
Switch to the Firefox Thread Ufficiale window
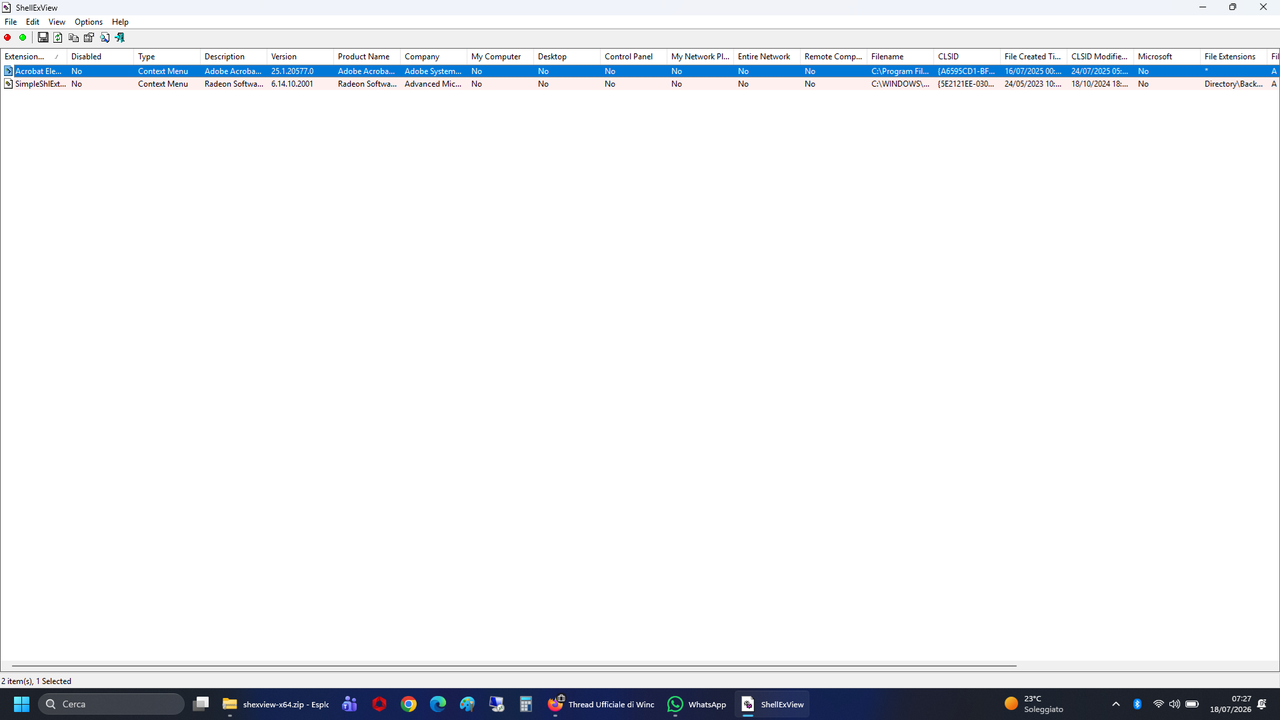(x=601, y=704)
